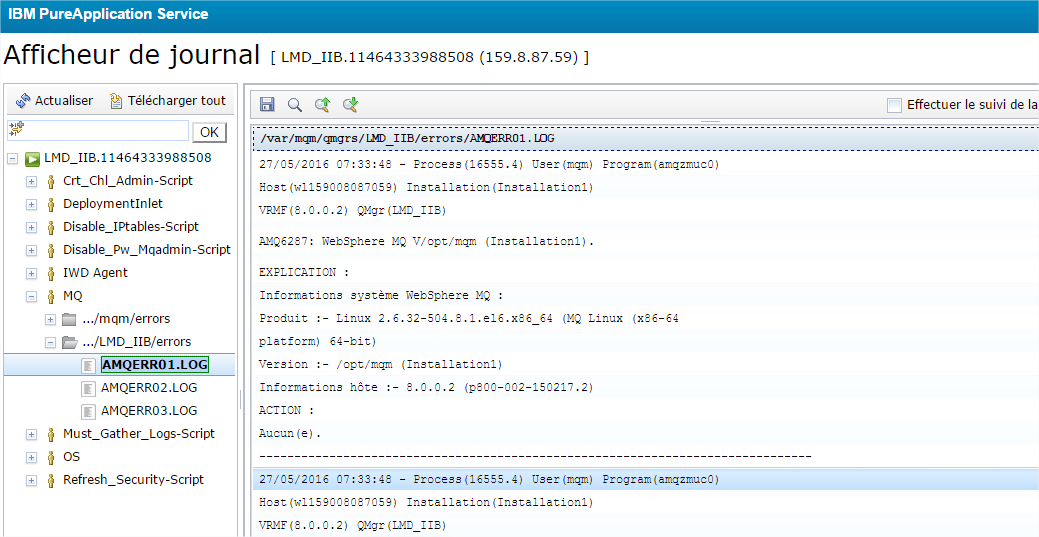
Task: Click the jump-to-top arrow icon
Action: point(322,104)
